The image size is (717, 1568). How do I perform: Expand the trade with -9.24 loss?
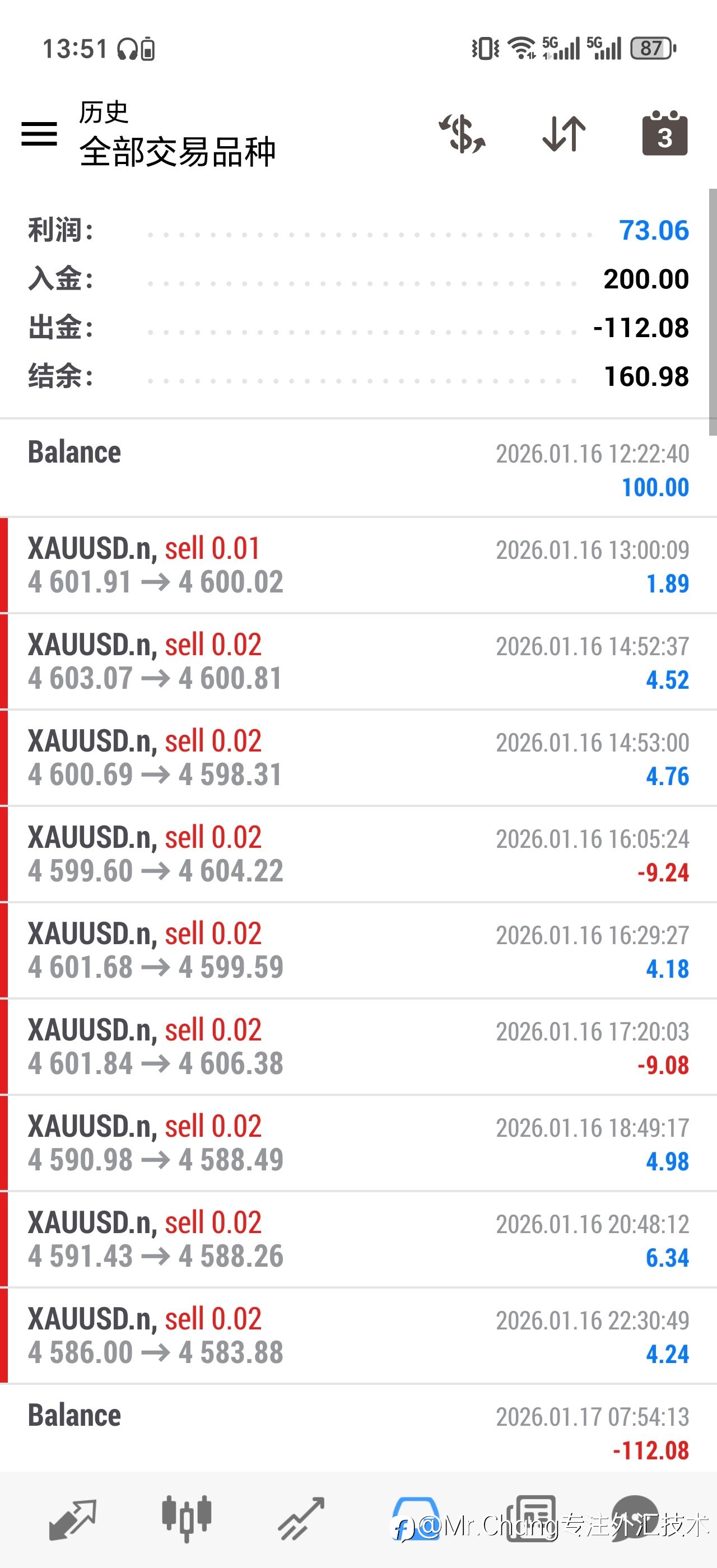tap(358, 854)
